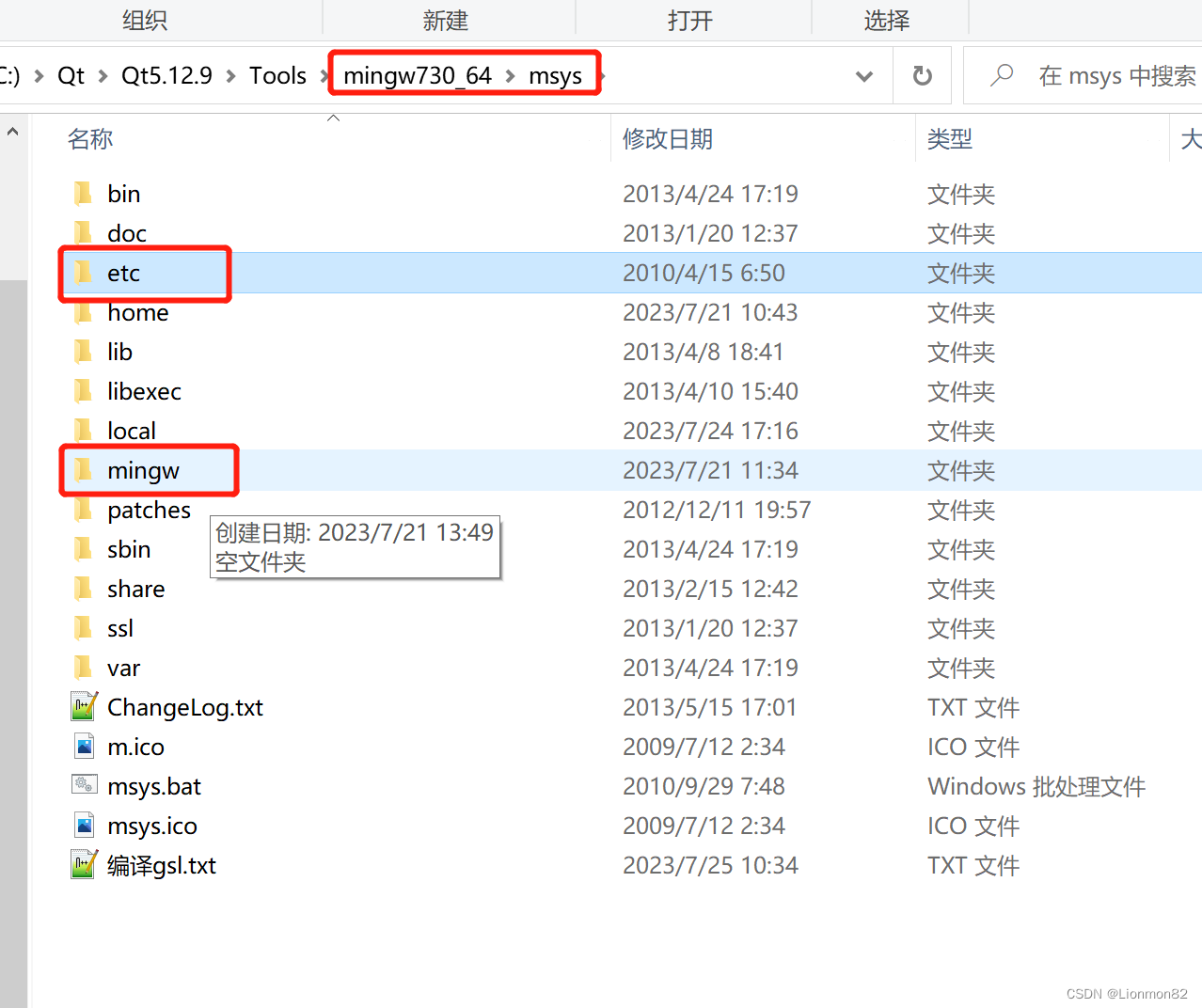Select the m.ico icon file
Screen dimensions: 1202x1008
click(x=135, y=746)
